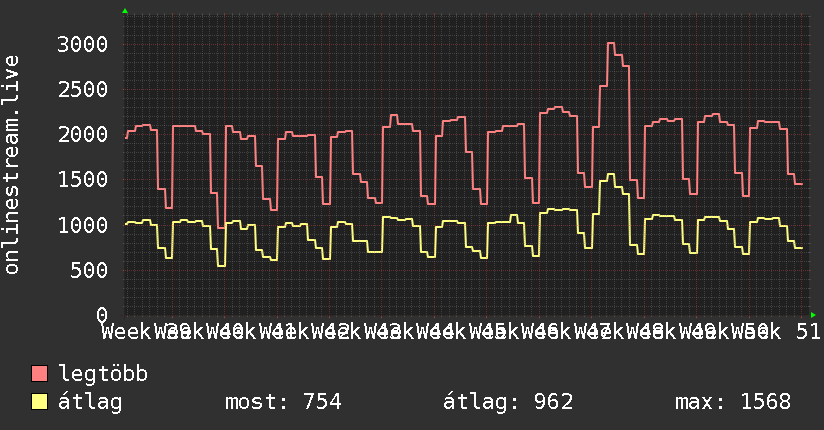Click the 2500 y-axis label
This screenshot has height=430, width=824.
pyautogui.click(x=83, y=89)
